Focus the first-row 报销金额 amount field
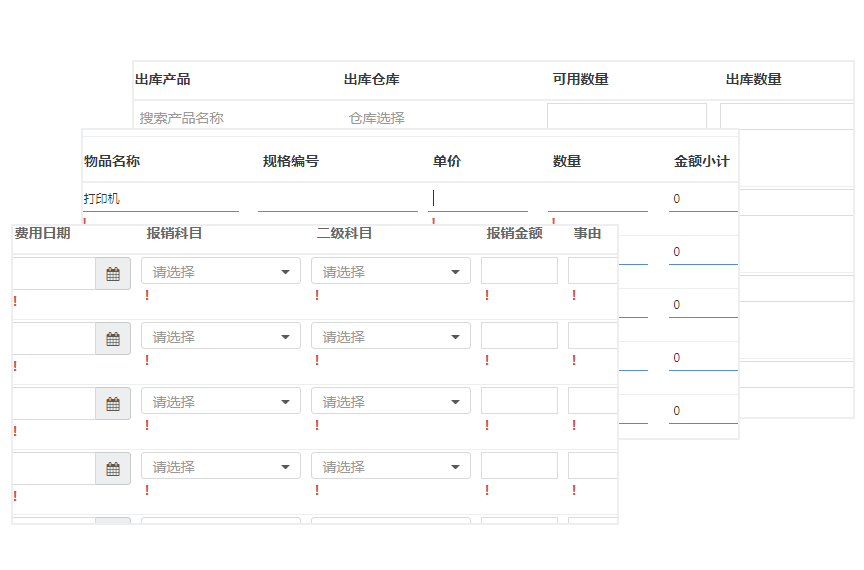 pyautogui.click(x=519, y=271)
